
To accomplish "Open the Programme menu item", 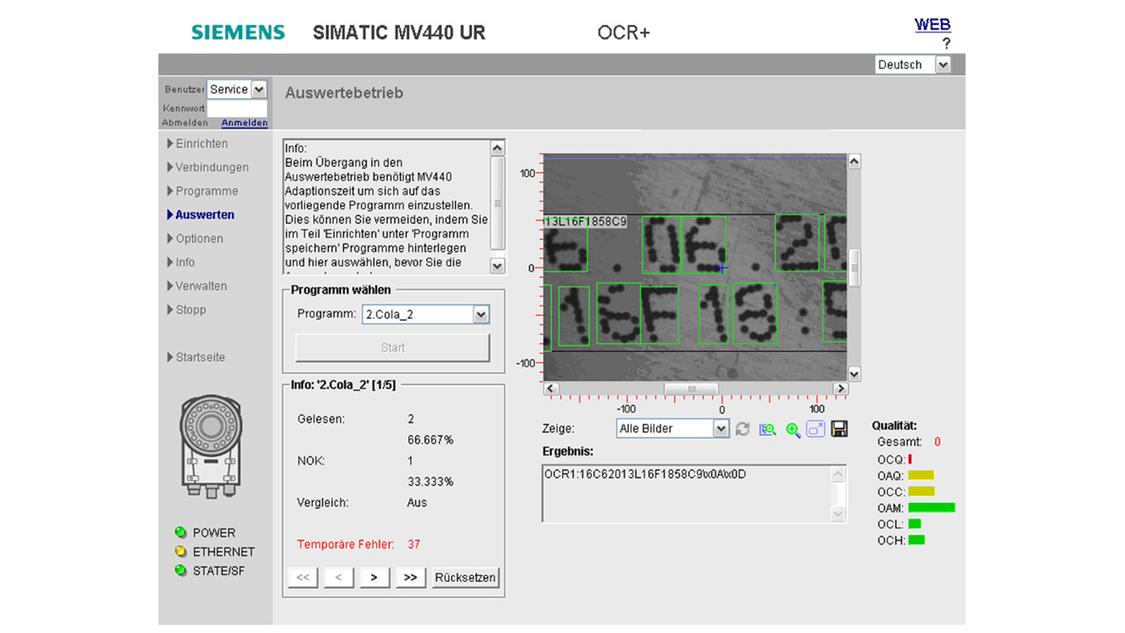I will [202, 191].
